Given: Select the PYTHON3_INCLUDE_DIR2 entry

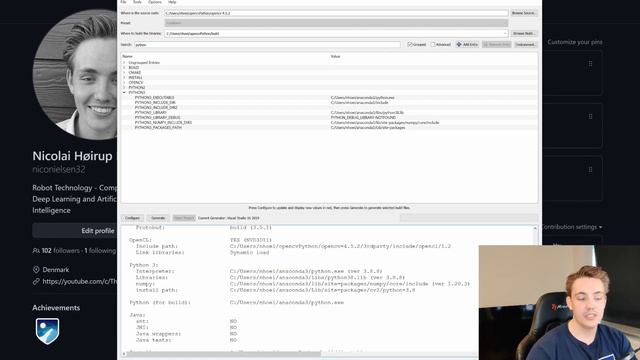Looking at the screenshot, I should [x=156, y=107].
